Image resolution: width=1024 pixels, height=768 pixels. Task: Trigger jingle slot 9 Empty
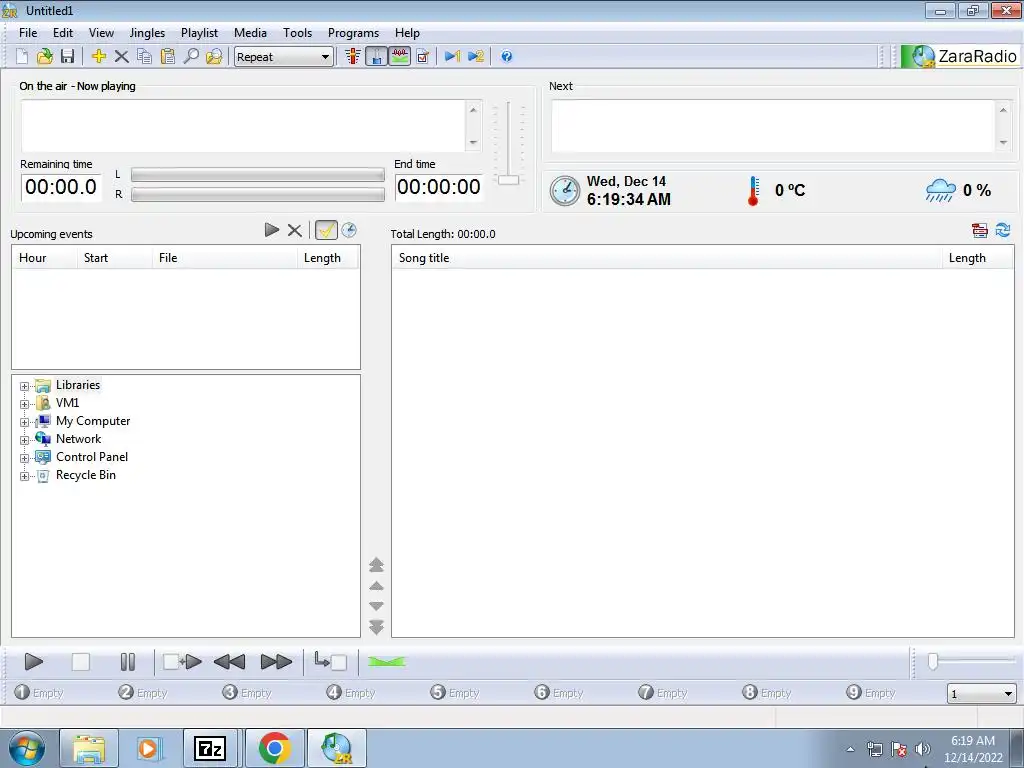pyautogui.click(x=871, y=692)
